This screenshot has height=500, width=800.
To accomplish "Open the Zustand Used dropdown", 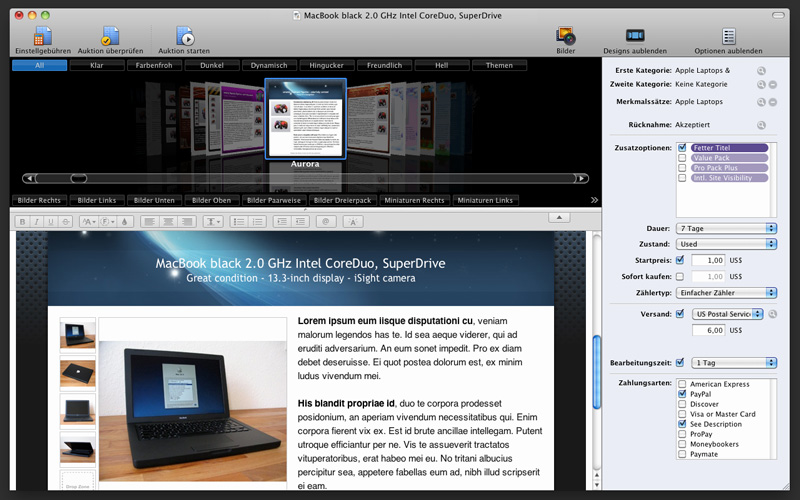I will click(x=726, y=244).
